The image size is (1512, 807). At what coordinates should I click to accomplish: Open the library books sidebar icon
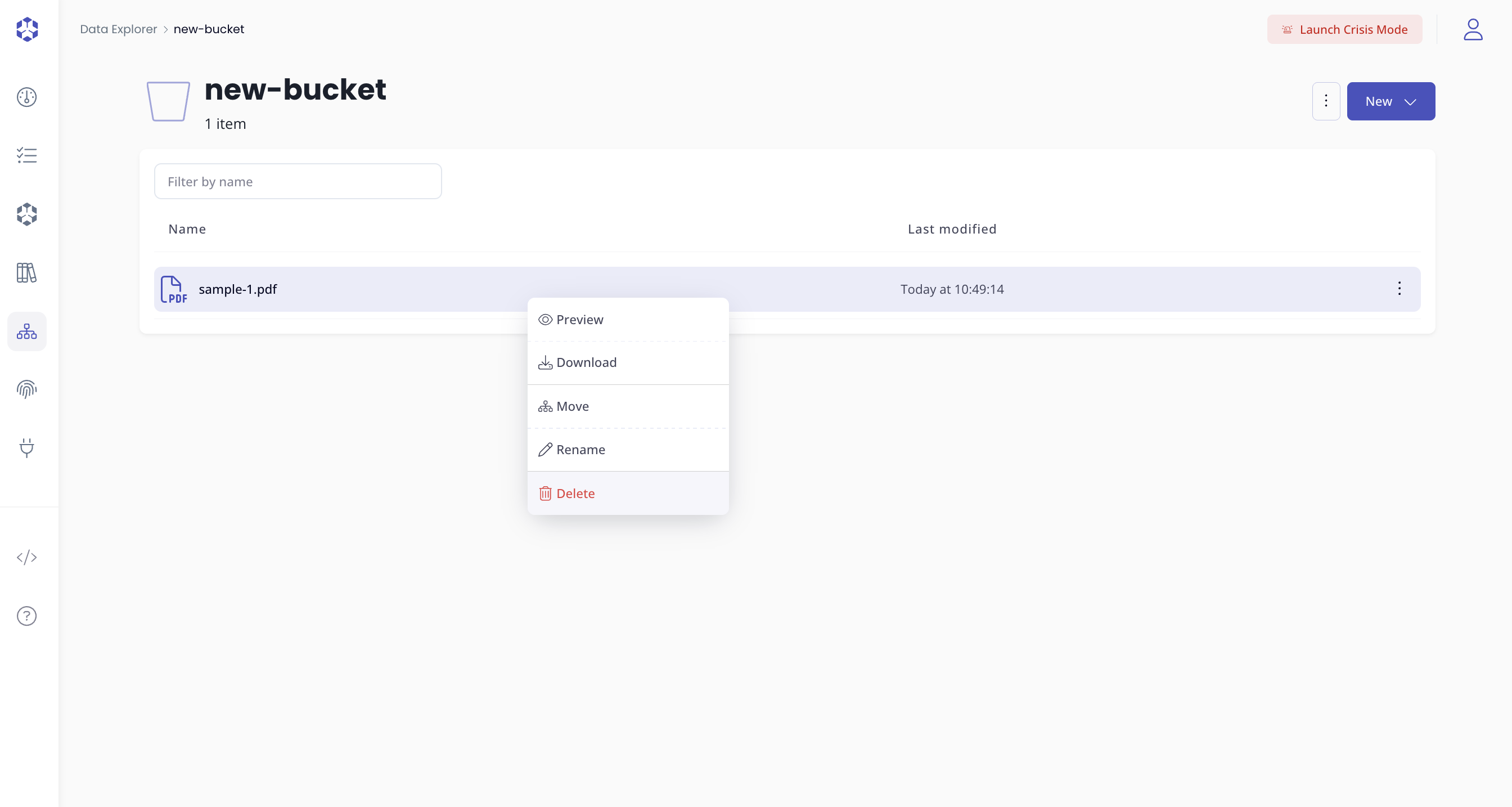pyautogui.click(x=27, y=273)
